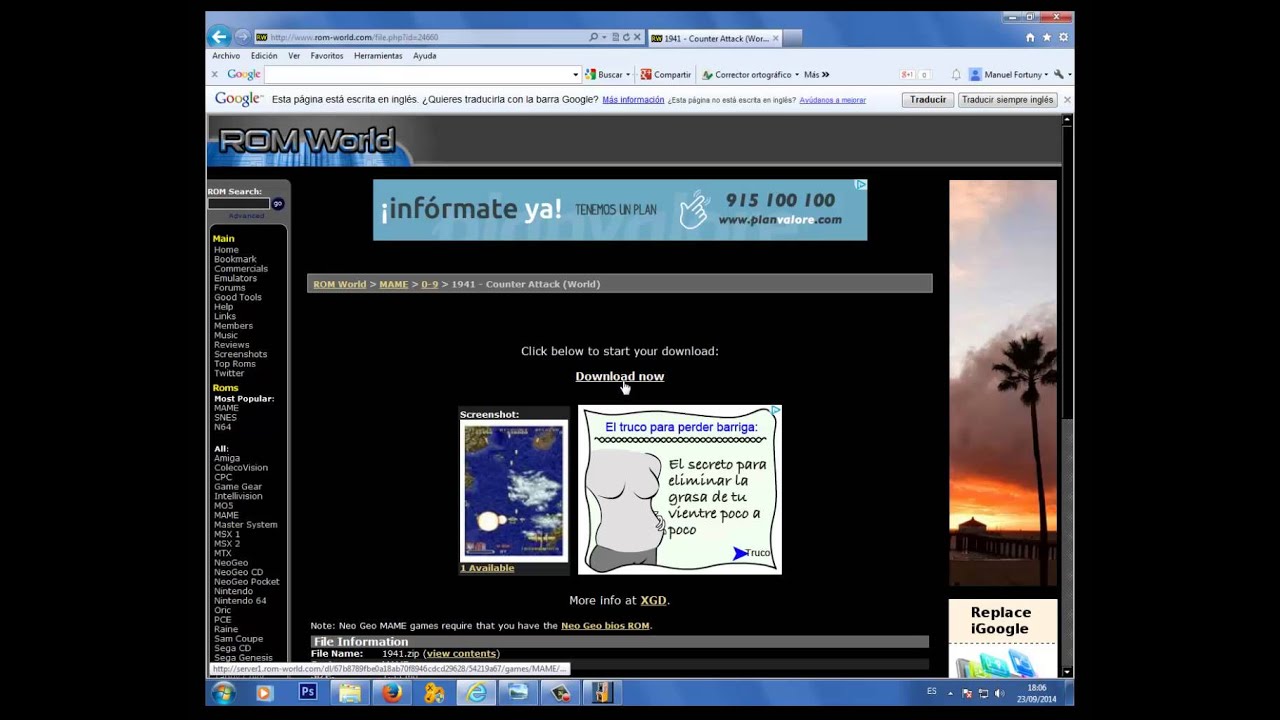Open Windows Start button
Screen dimensions: 1280x720
coord(223,693)
